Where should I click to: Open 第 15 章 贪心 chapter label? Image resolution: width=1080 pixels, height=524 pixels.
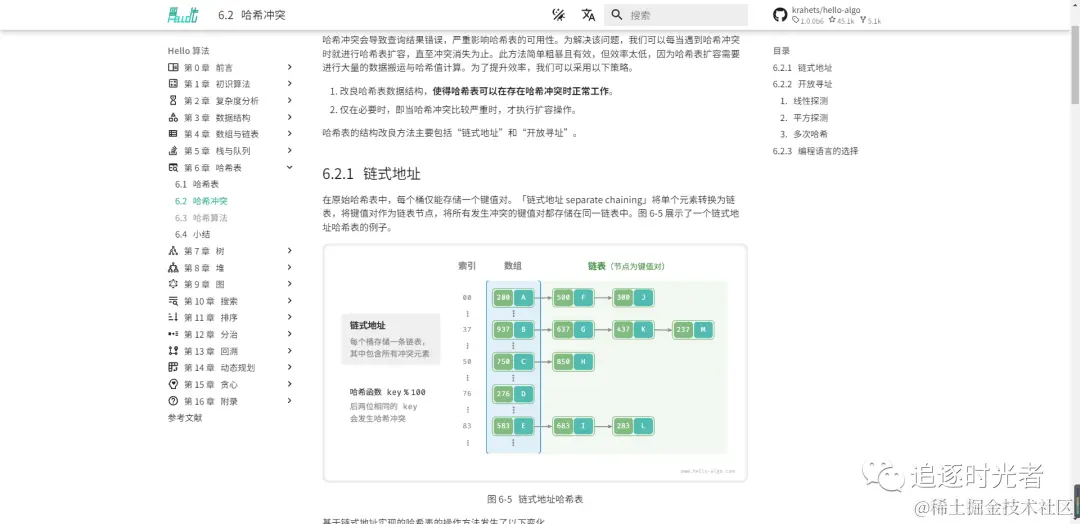211,384
